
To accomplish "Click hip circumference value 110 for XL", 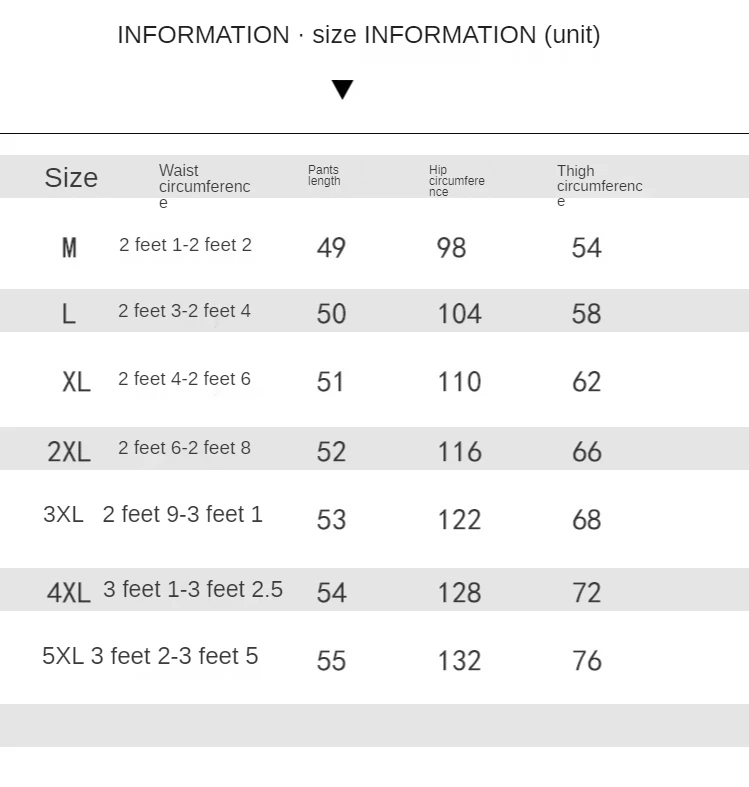I will coord(459,382).
